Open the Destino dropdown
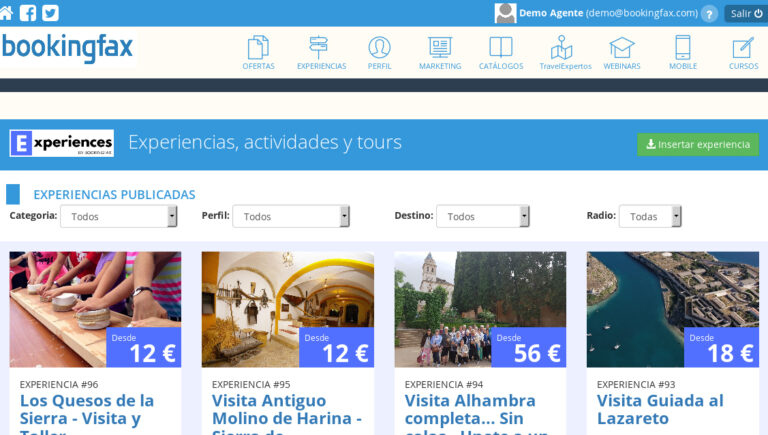Image resolution: width=768 pixels, height=435 pixels. (484, 216)
